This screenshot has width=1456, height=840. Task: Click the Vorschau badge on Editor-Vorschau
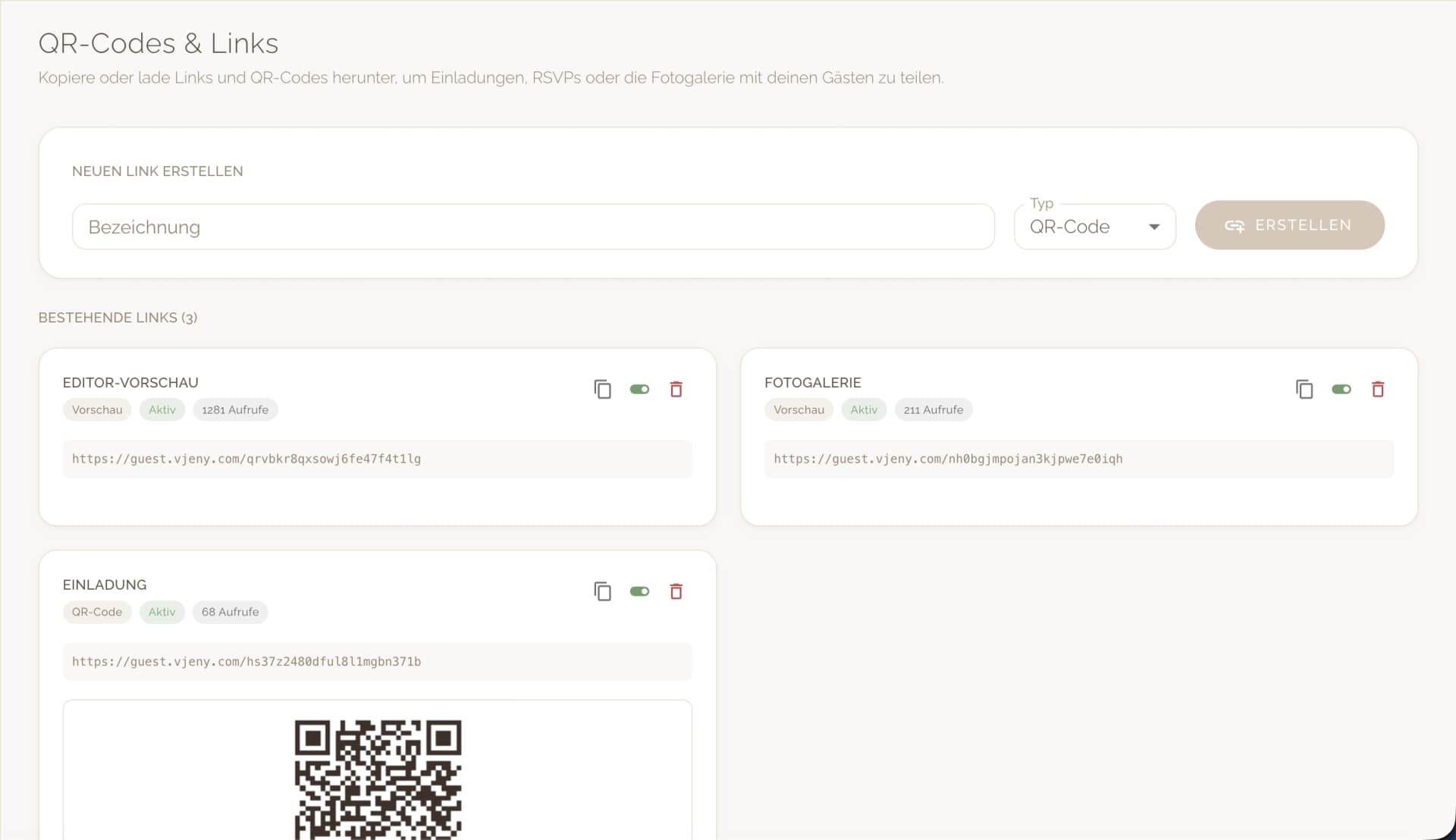coord(96,409)
